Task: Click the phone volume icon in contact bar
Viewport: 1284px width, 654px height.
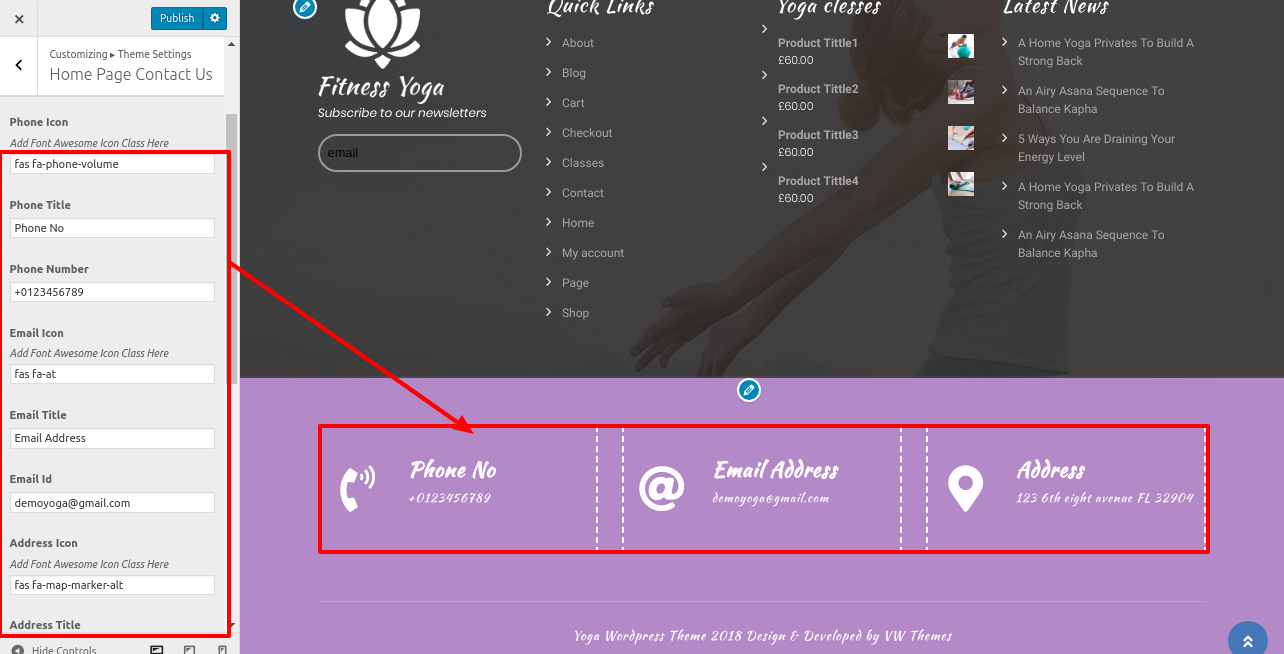Action: point(357,489)
